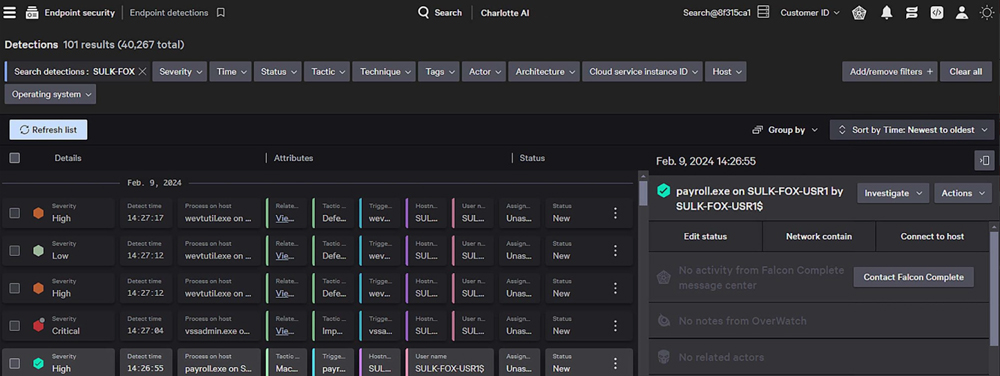Open the hamburger main menu
Screen dimensions: 1000x376
[x=10, y=13]
